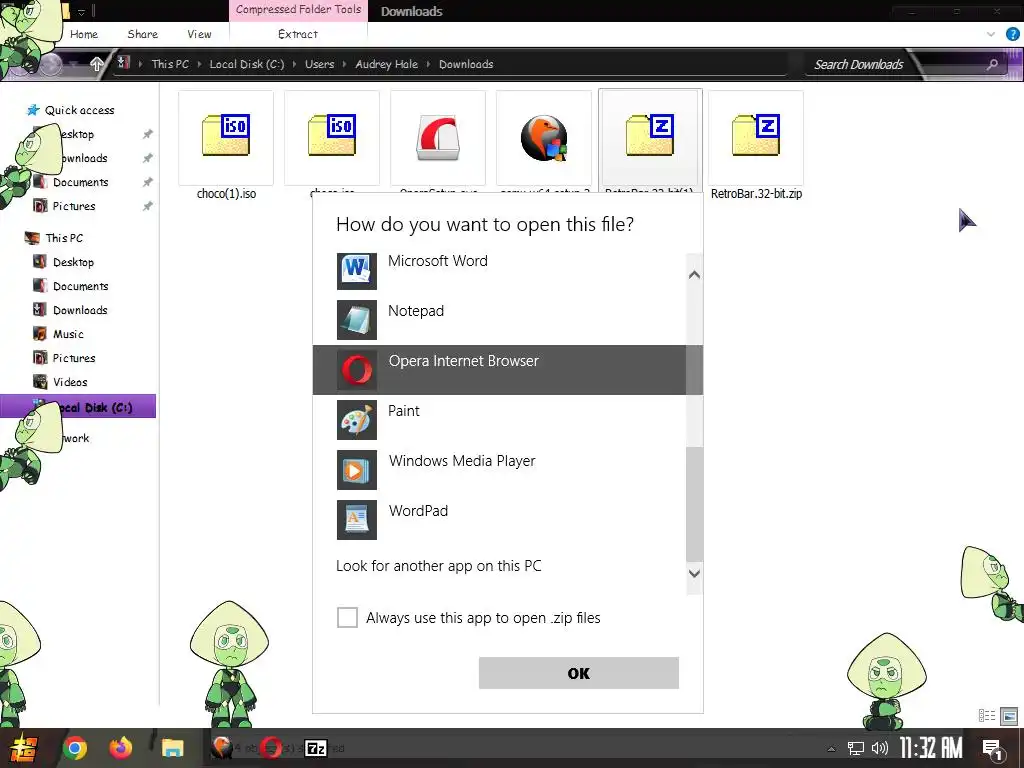Pick the Opera Internet Browser icon
The image size is (1024, 768).
(357, 370)
